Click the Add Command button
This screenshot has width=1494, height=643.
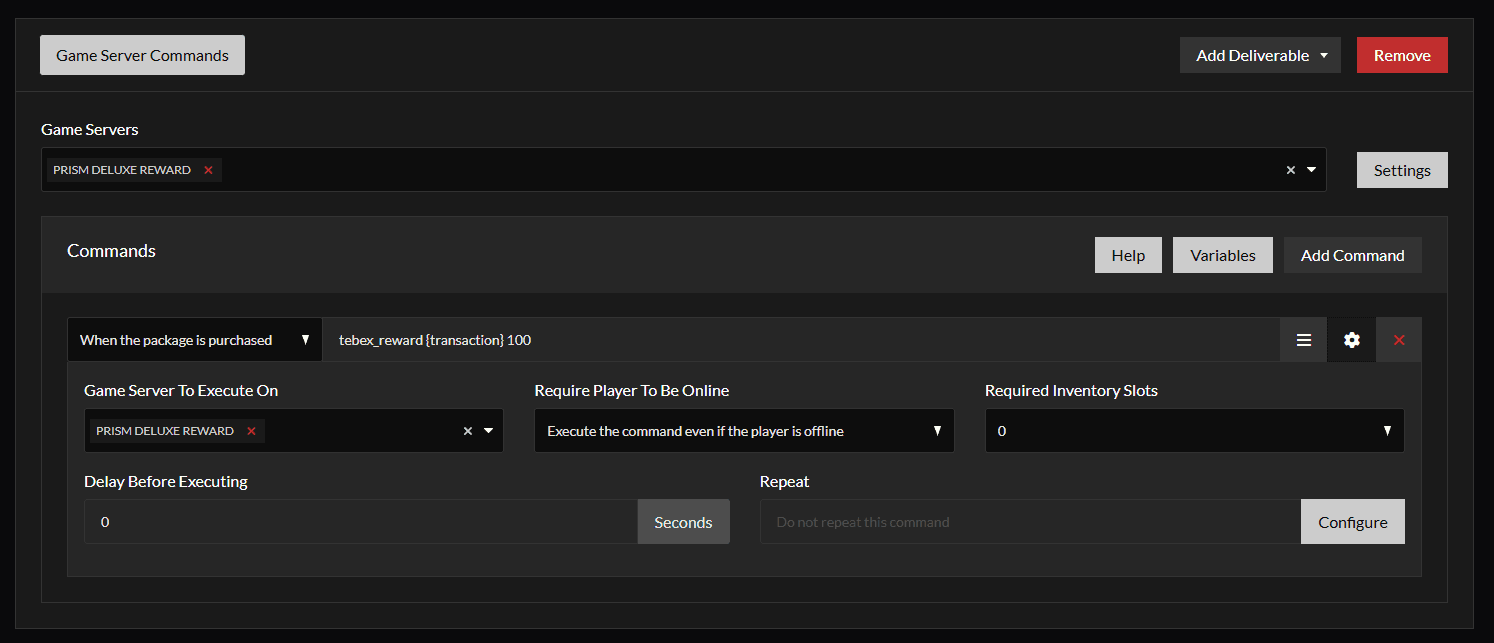(x=1352, y=256)
